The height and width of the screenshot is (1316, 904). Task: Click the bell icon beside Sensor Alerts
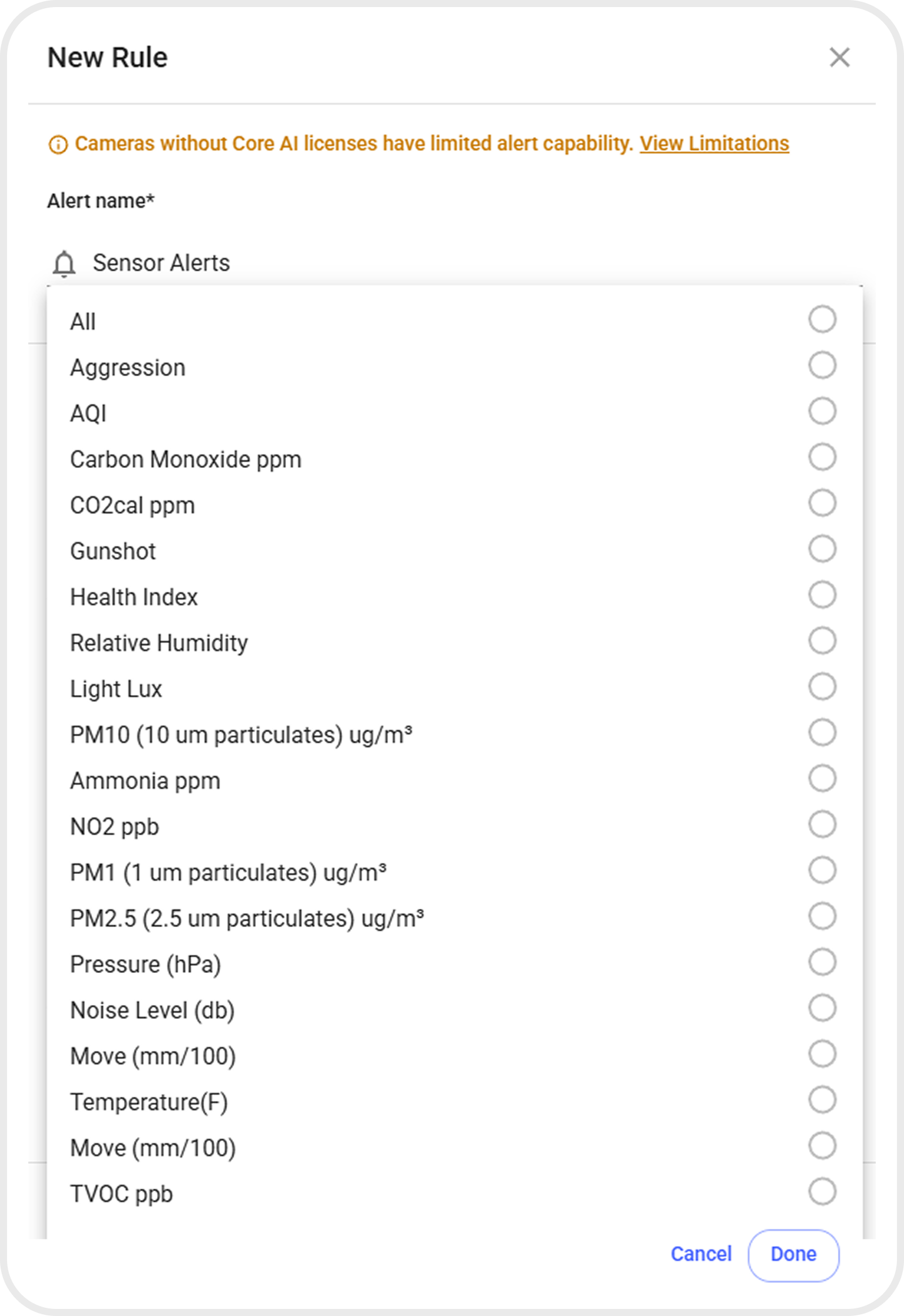pyautogui.click(x=64, y=263)
